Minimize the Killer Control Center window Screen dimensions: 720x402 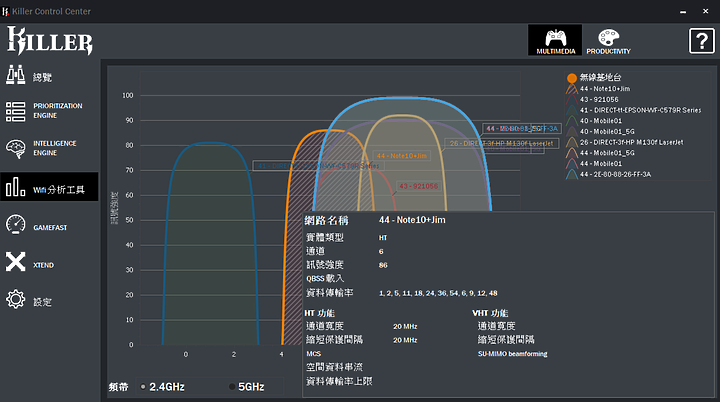[683, 11]
